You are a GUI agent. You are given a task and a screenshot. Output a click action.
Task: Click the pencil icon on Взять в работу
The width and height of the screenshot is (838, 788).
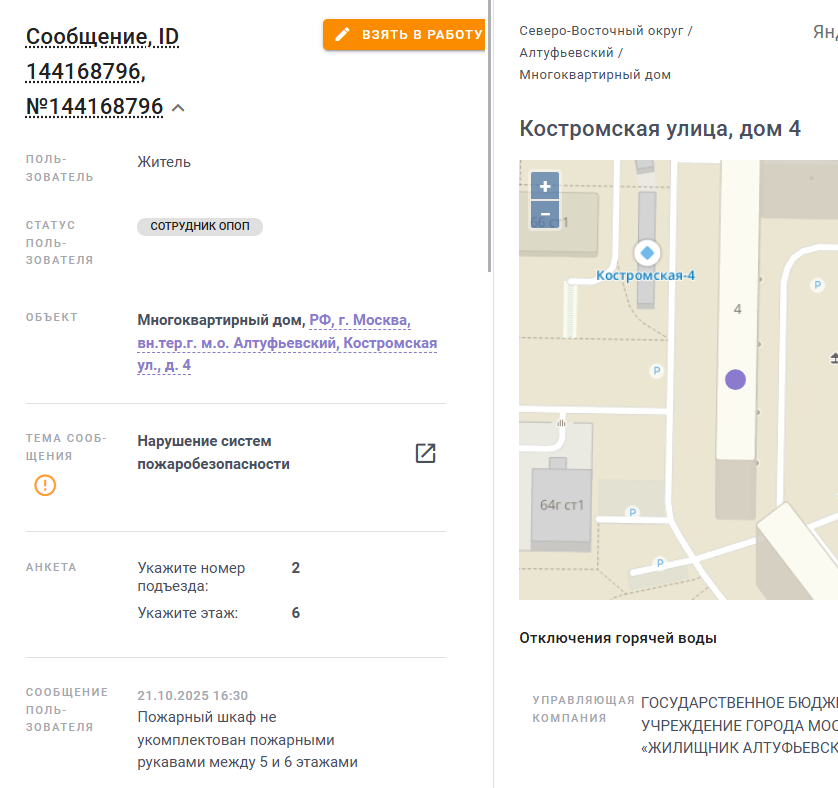(343, 34)
